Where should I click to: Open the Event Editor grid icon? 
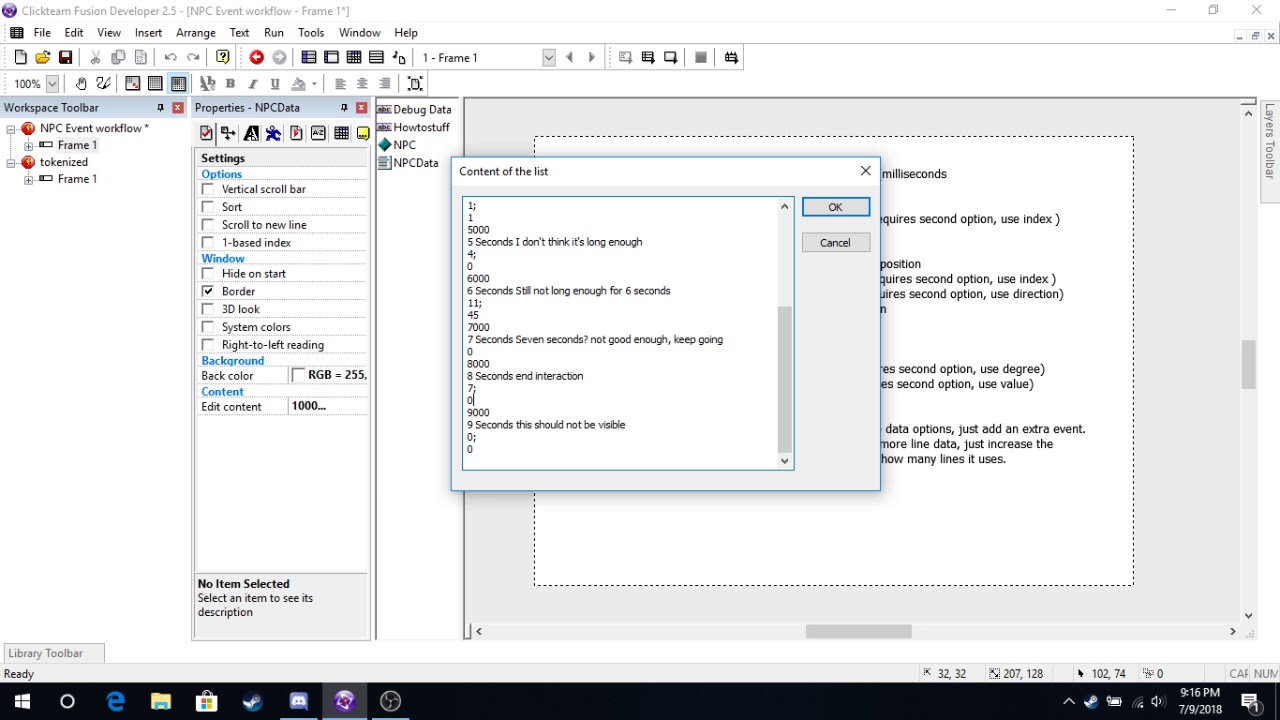pos(354,57)
